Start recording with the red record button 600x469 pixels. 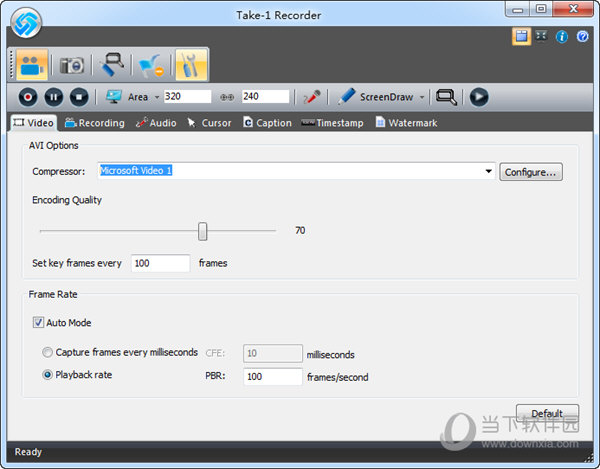28,97
